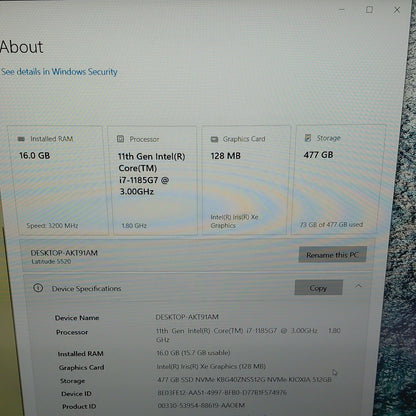
Task: Click the Processor label in specifications
Action: (72, 332)
